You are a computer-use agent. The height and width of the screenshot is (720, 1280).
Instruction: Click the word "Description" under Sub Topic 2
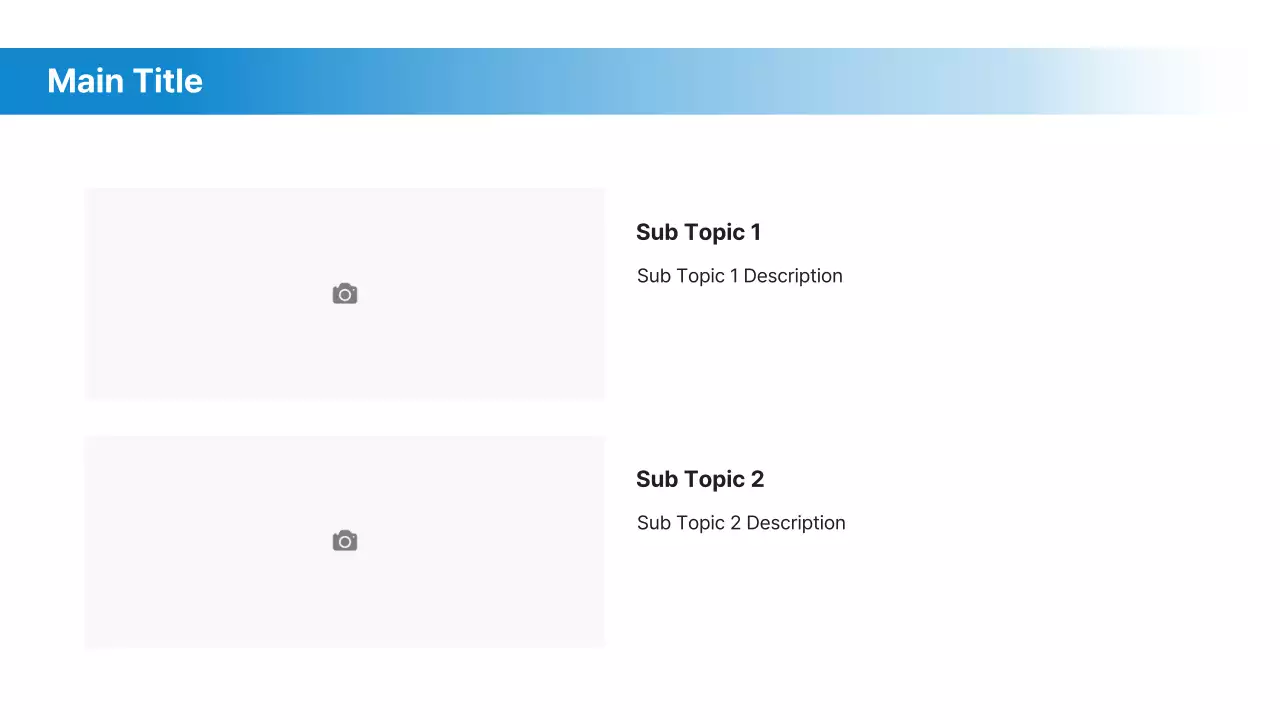pos(796,523)
